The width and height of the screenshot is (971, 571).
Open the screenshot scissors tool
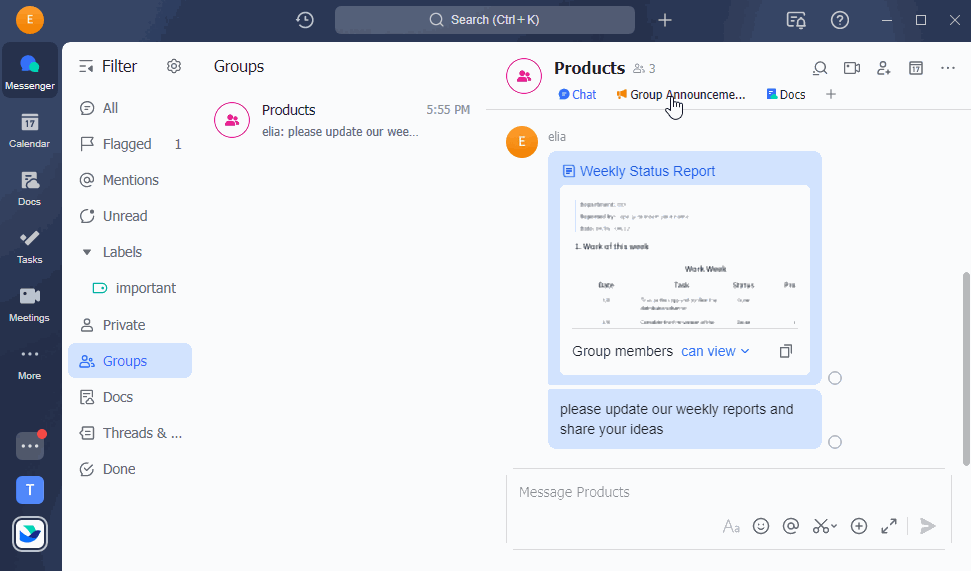(x=820, y=526)
